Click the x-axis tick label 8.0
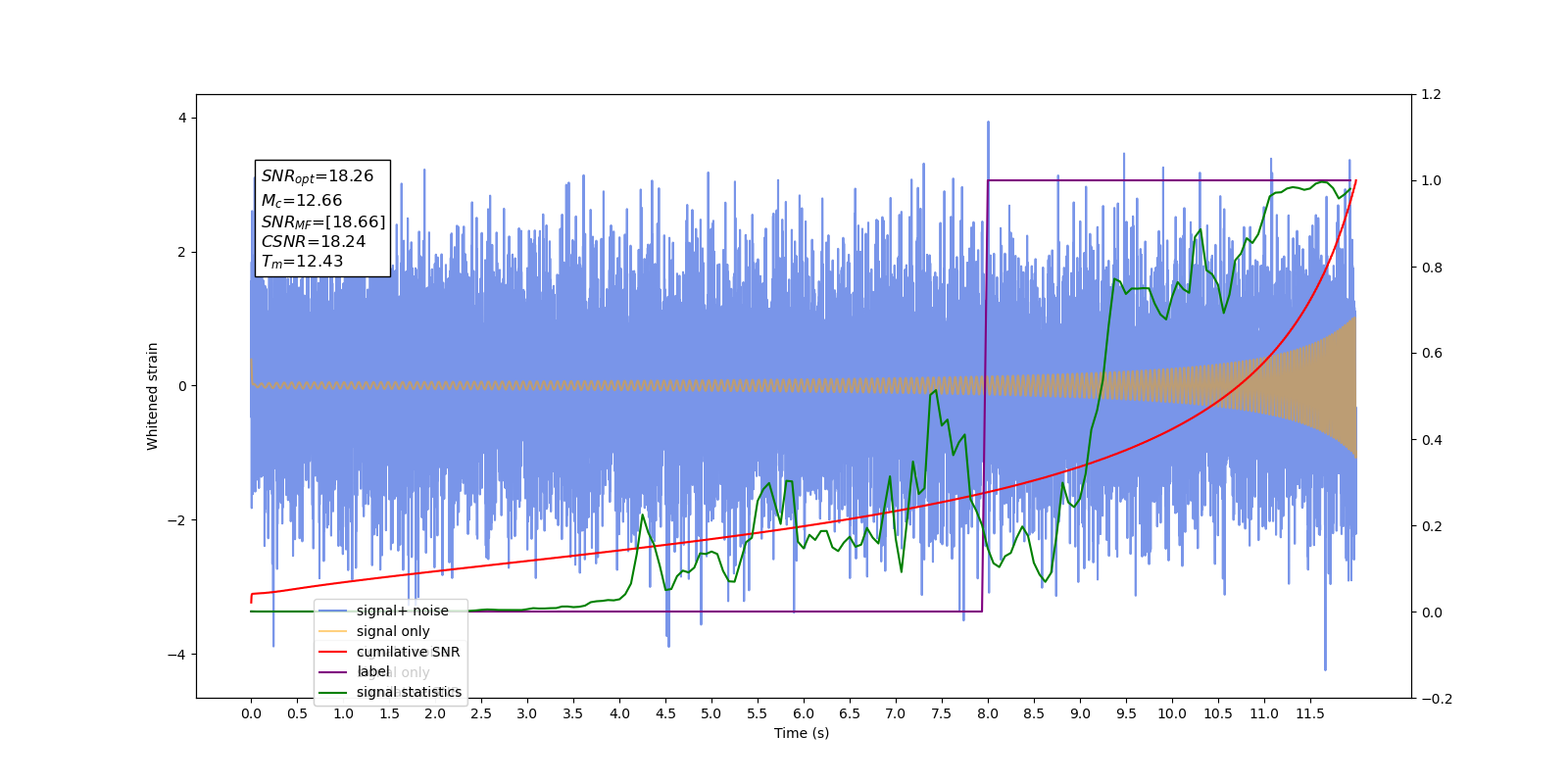This screenshot has height=784, width=1568. pyautogui.click(x=988, y=713)
